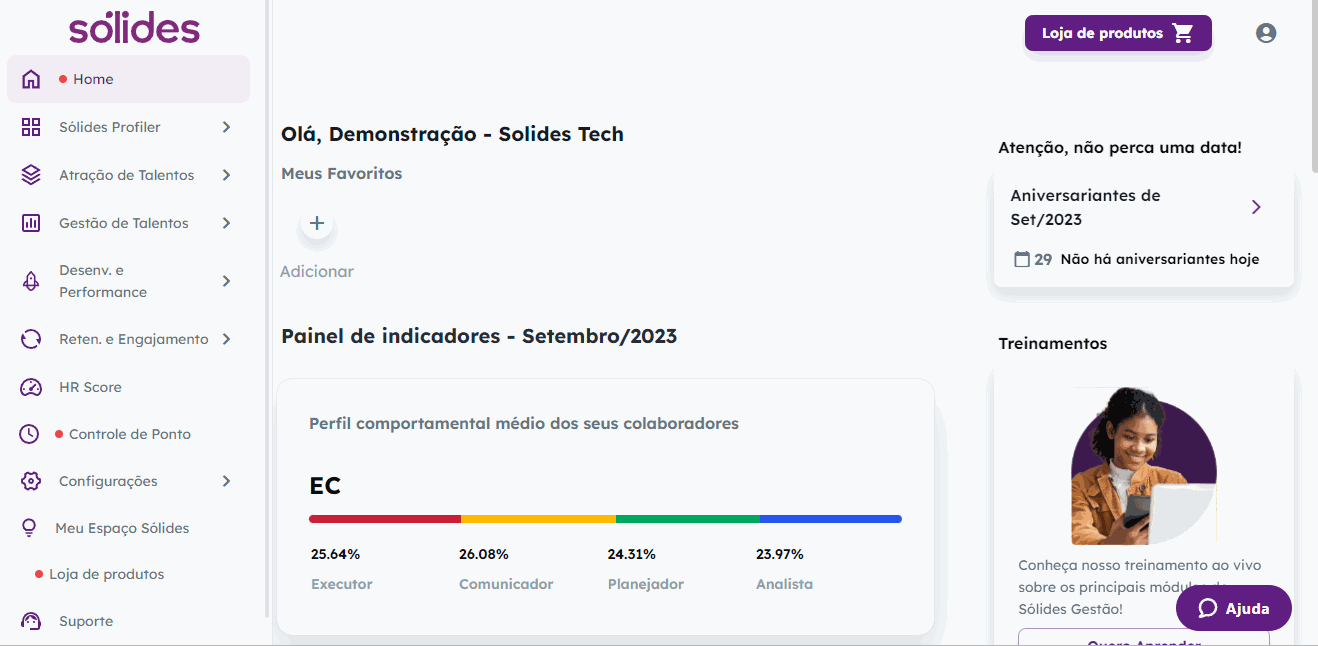Click the Loja de produtos button
1318x646 pixels.
[x=1118, y=33]
